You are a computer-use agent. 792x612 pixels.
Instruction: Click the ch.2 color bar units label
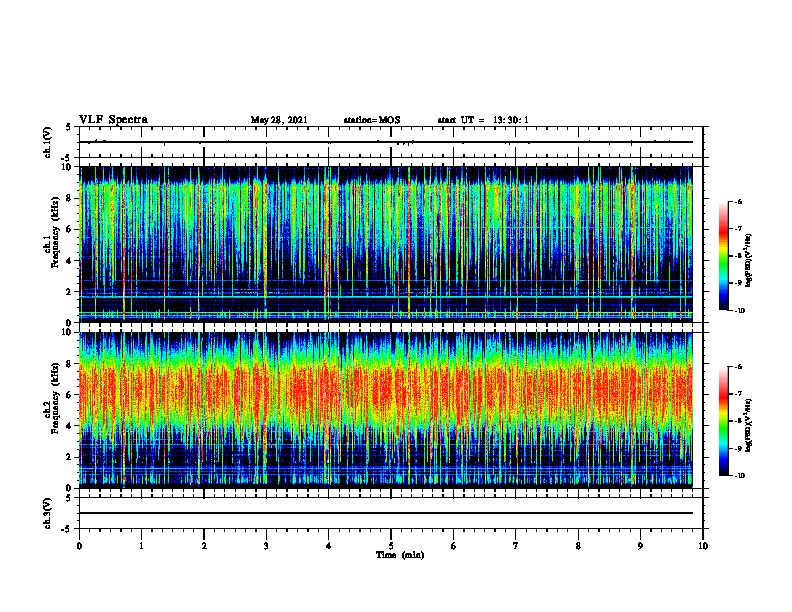click(749, 425)
